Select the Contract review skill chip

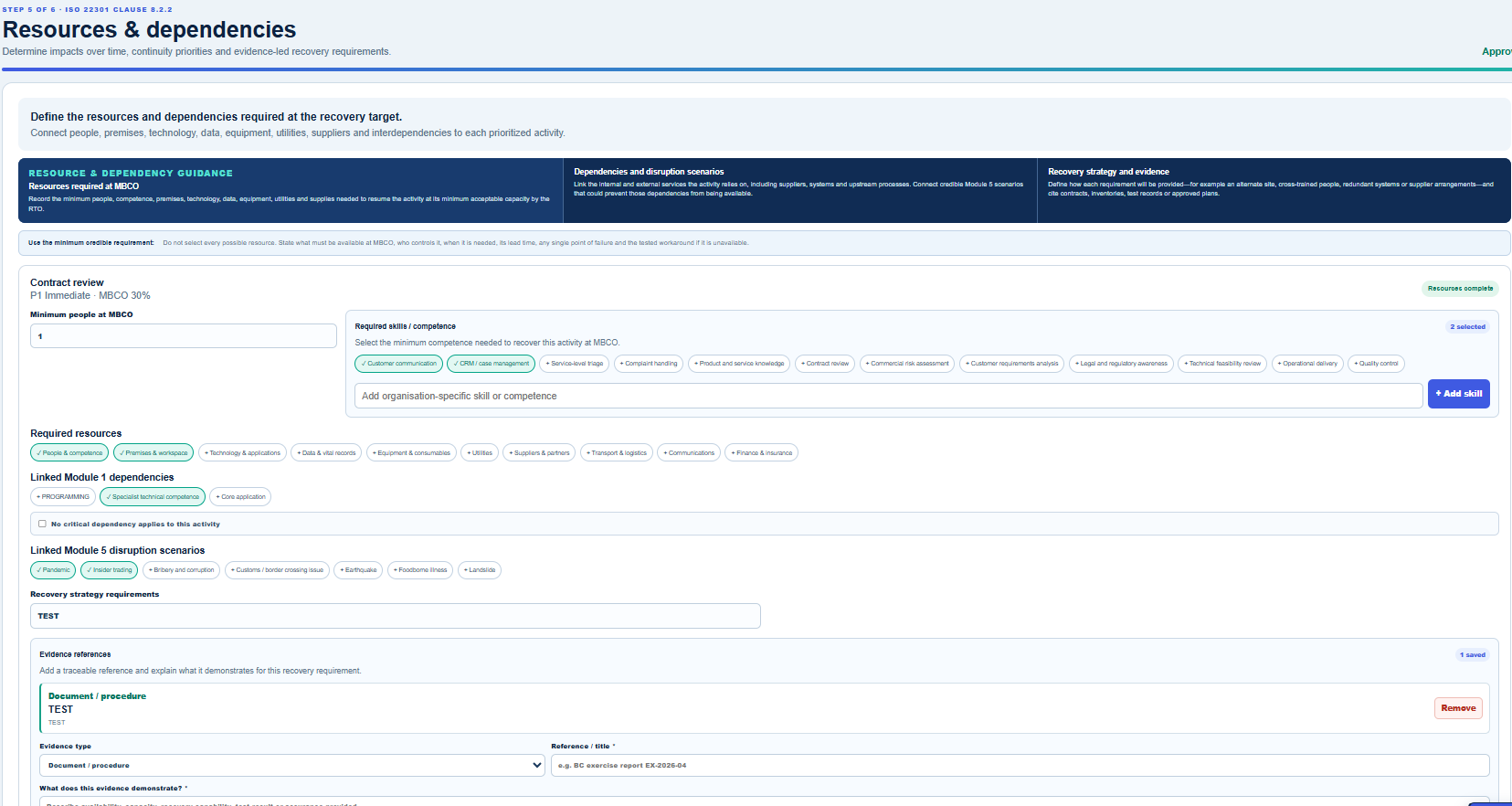coord(825,364)
